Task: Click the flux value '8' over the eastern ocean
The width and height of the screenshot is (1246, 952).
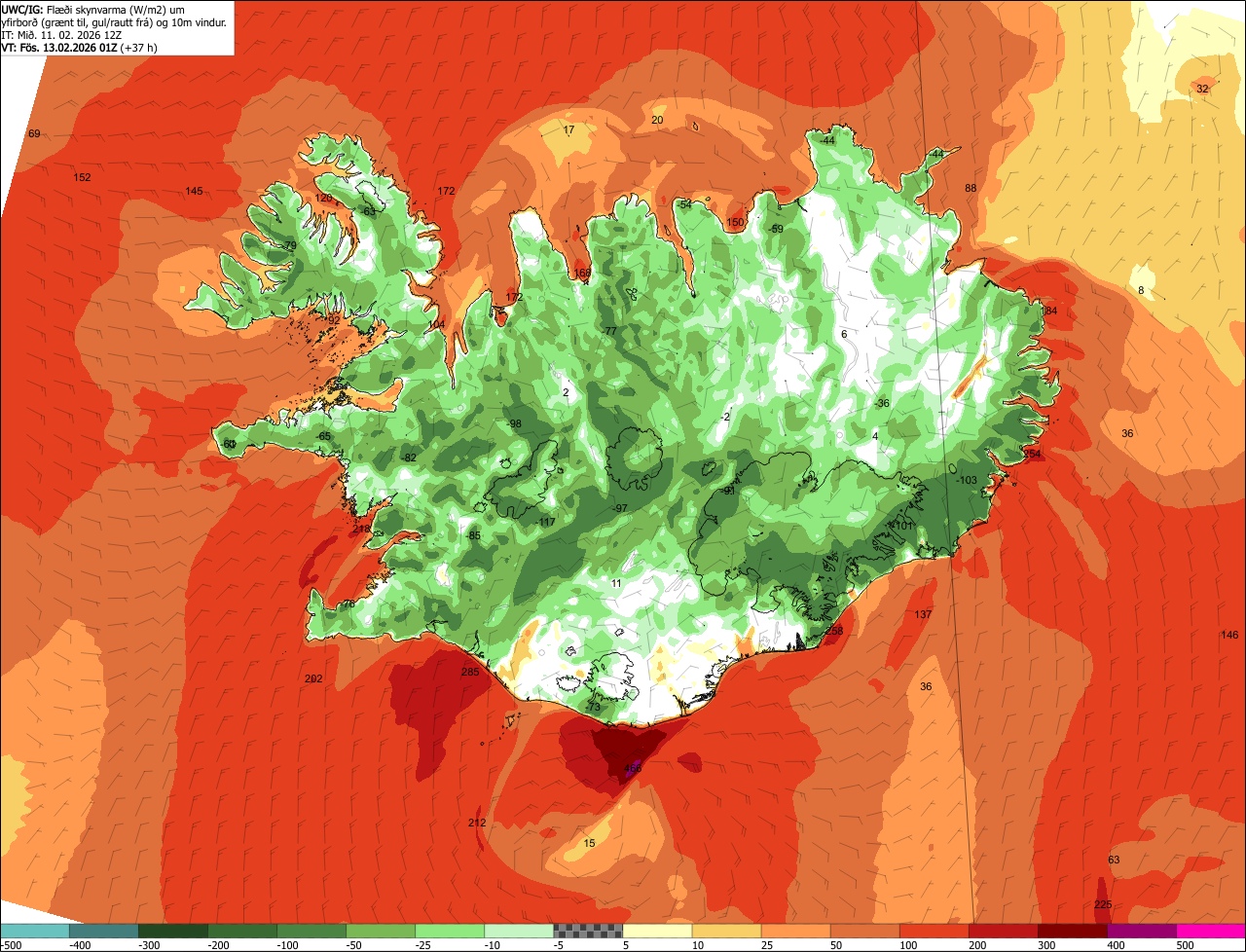Action: (1141, 291)
